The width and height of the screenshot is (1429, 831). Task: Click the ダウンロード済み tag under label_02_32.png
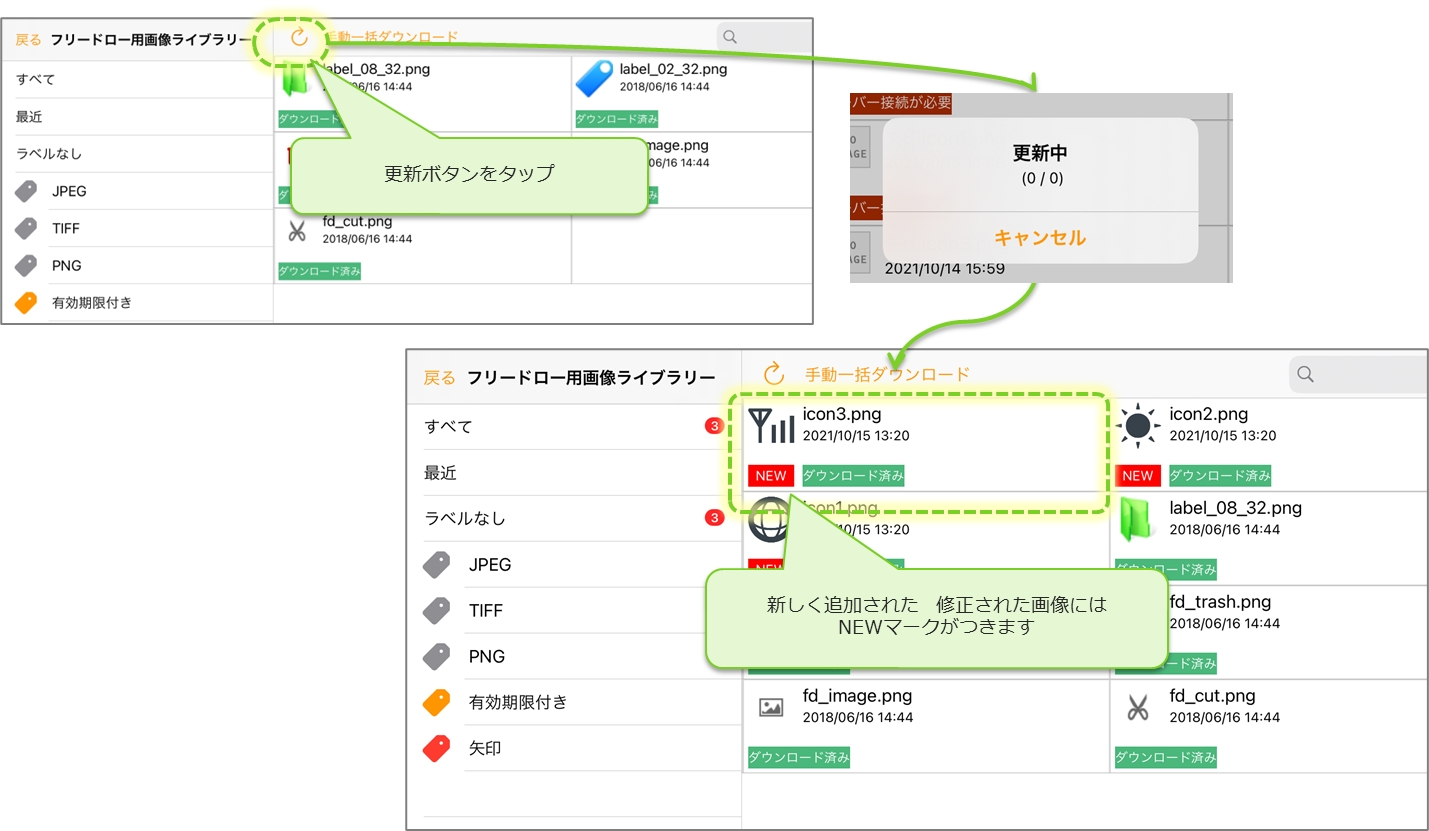617,119
